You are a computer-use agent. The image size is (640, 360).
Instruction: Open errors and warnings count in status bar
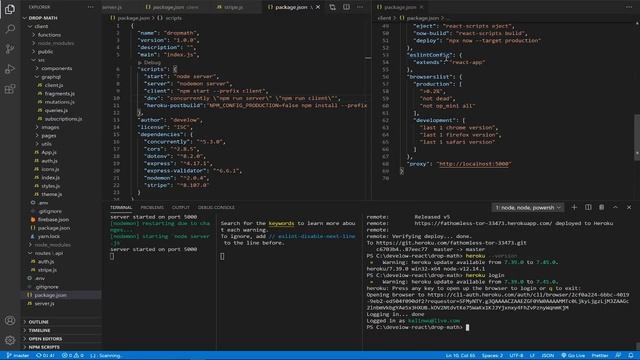(x=73, y=356)
